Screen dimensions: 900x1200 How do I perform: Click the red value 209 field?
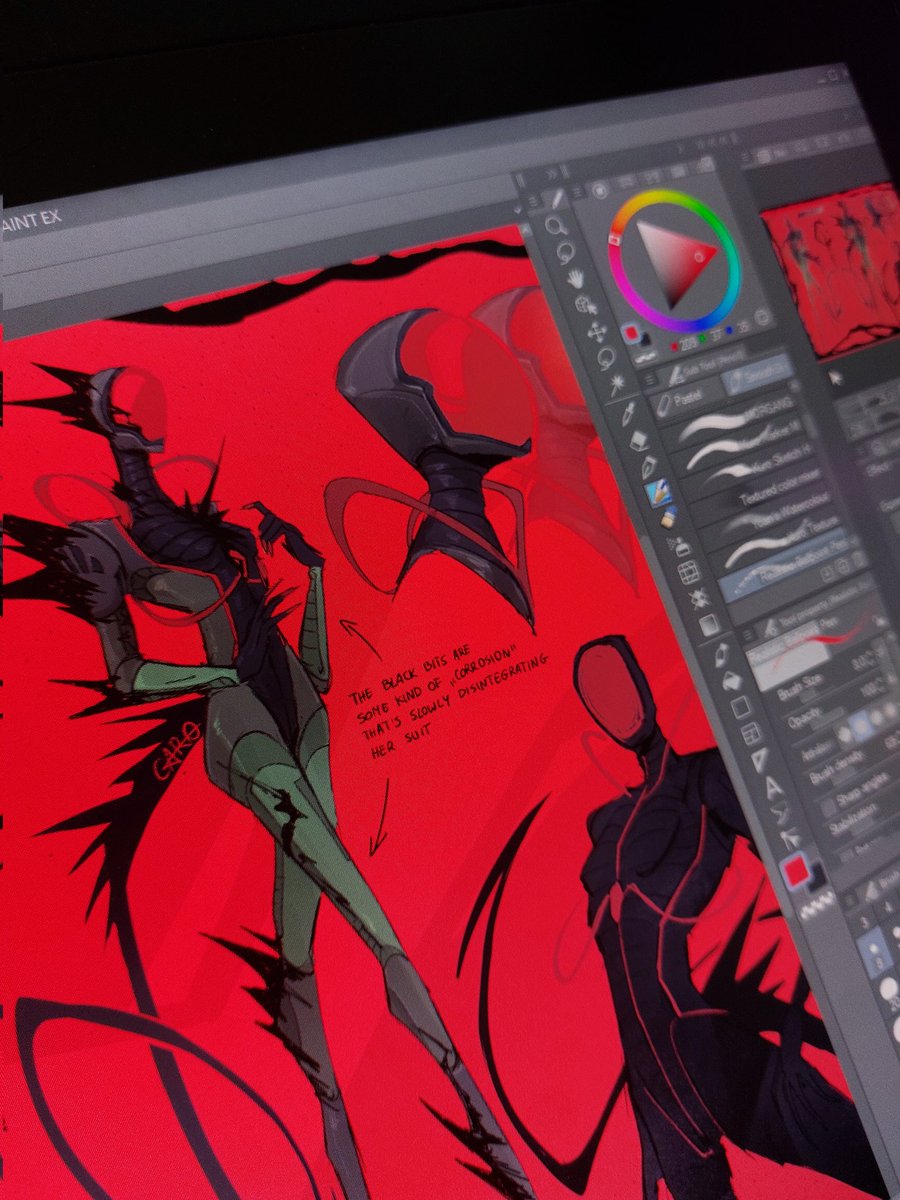coord(689,344)
